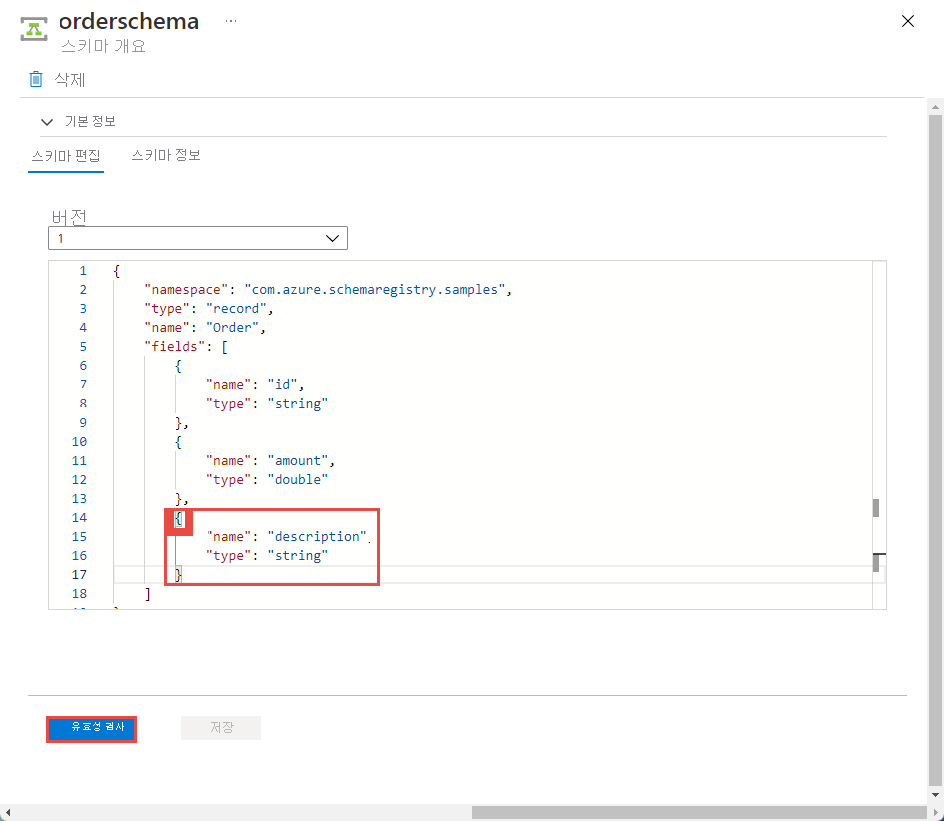Click the page vertical scrollbar thumb
This screenshot has width=944, height=821.
point(935,451)
